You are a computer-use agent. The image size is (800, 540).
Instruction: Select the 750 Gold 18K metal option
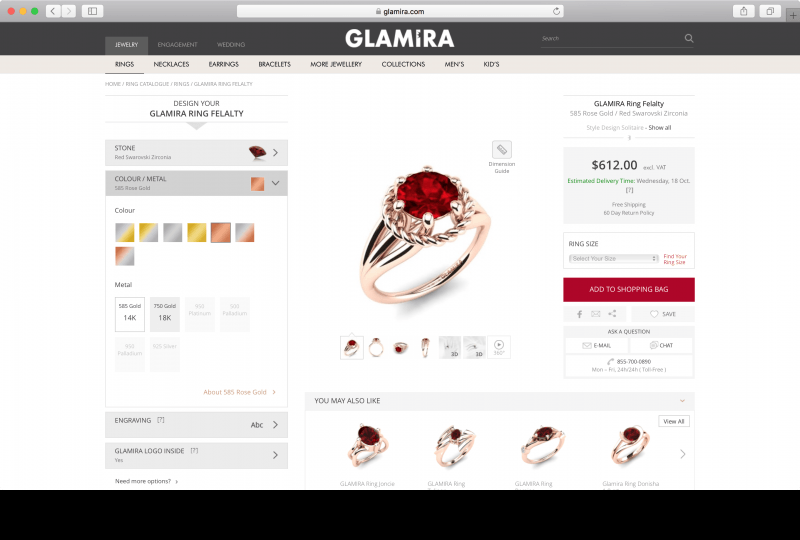click(x=164, y=314)
